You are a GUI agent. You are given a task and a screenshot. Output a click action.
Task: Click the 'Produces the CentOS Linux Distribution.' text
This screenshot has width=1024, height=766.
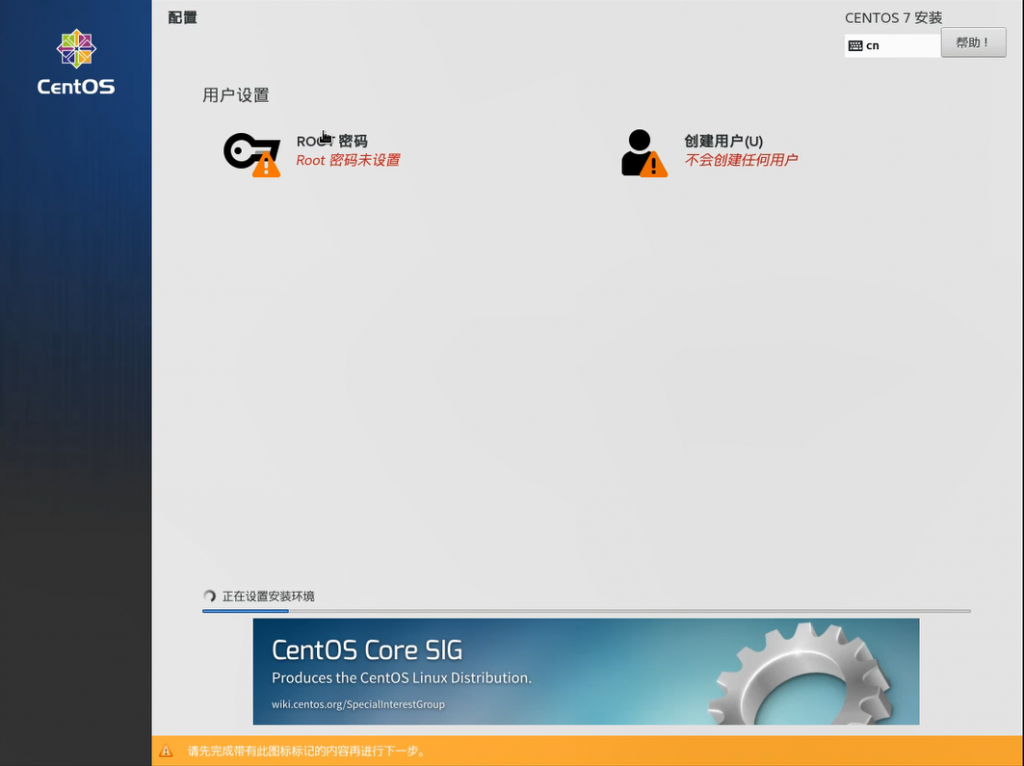pos(402,678)
